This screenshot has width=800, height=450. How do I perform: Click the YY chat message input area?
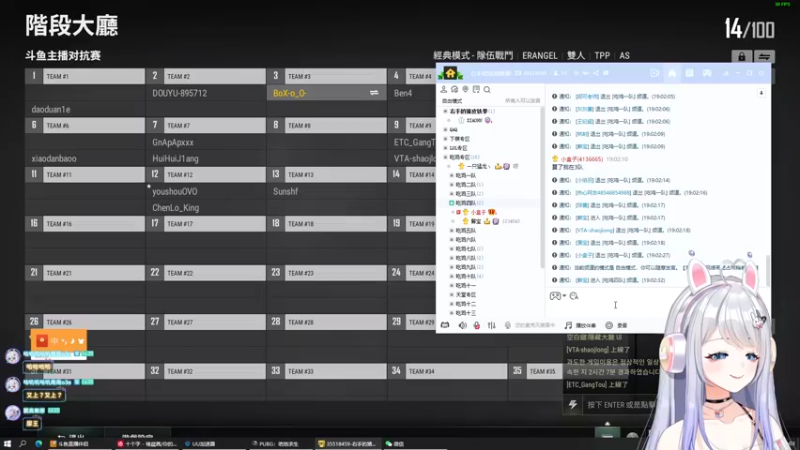coord(607,309)
